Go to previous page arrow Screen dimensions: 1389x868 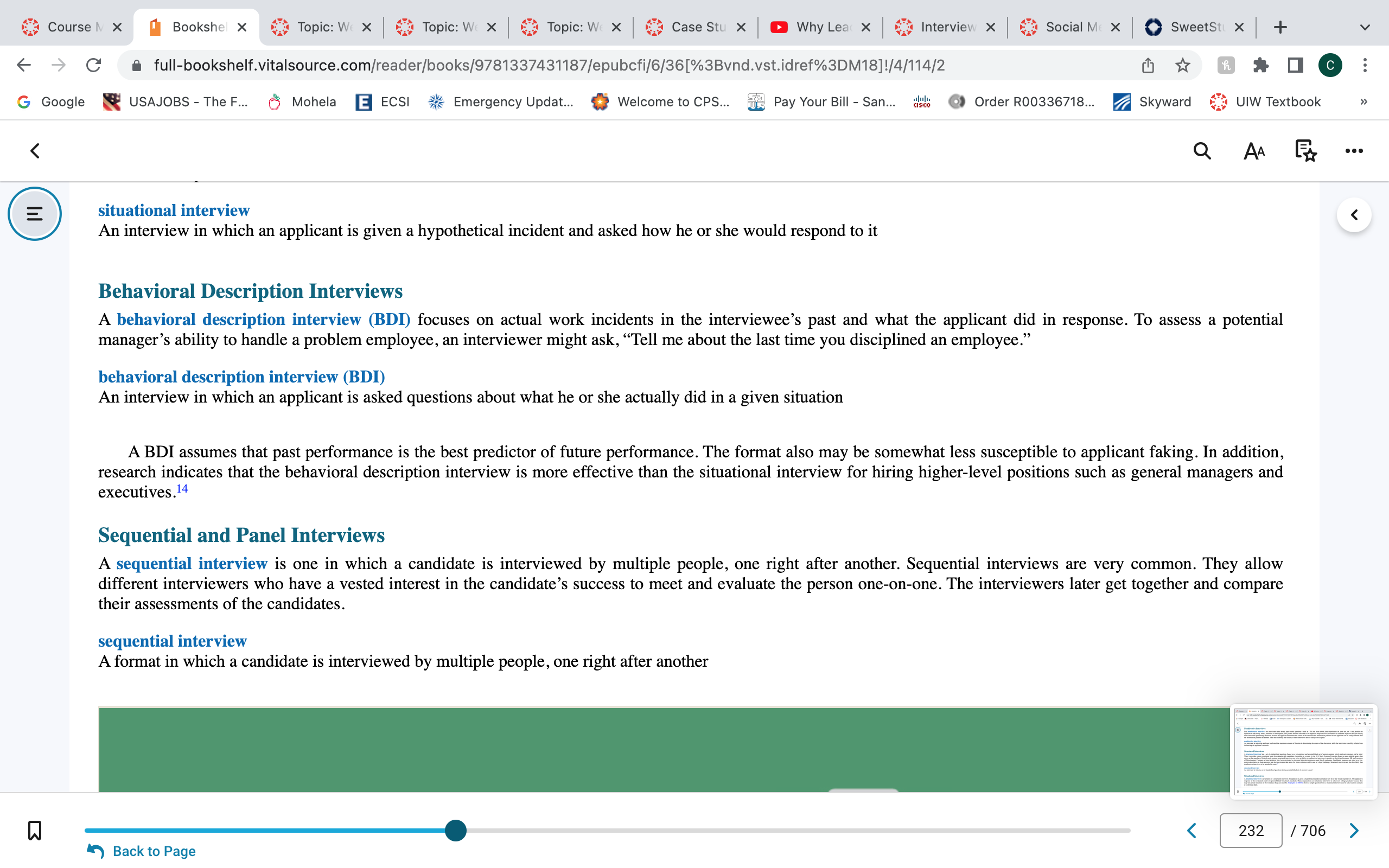coord(1192,831)
